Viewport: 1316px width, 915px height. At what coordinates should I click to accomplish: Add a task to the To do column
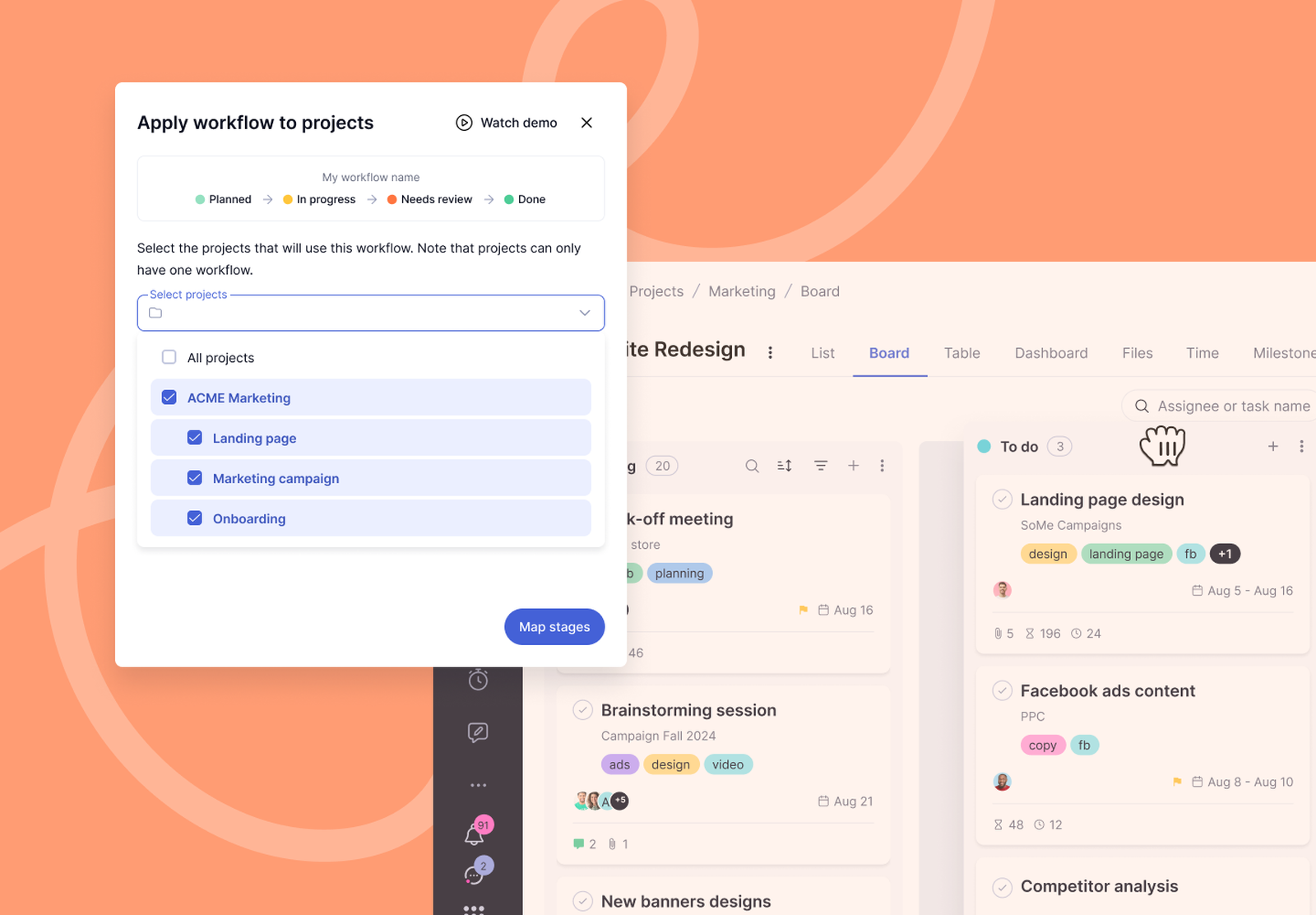pos(1272,446)
